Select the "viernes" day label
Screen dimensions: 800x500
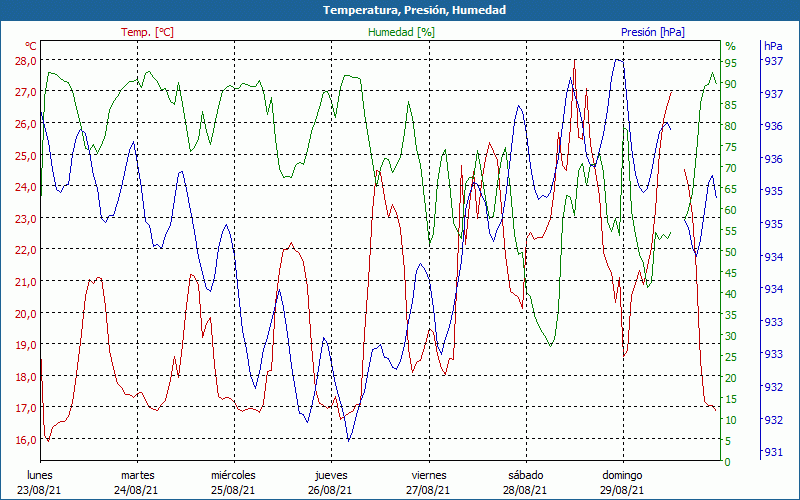(429, 476)
